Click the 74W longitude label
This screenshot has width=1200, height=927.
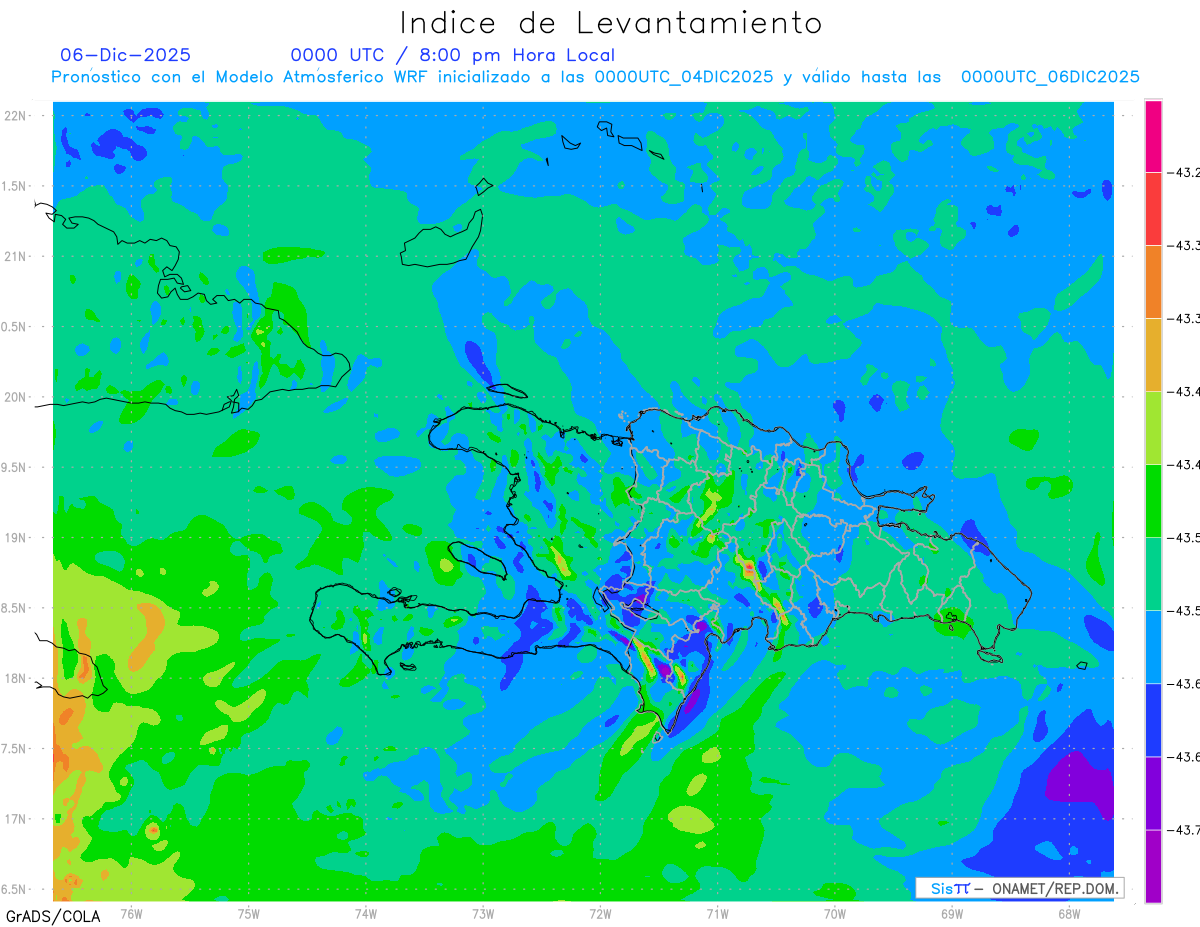pos(366,913)
